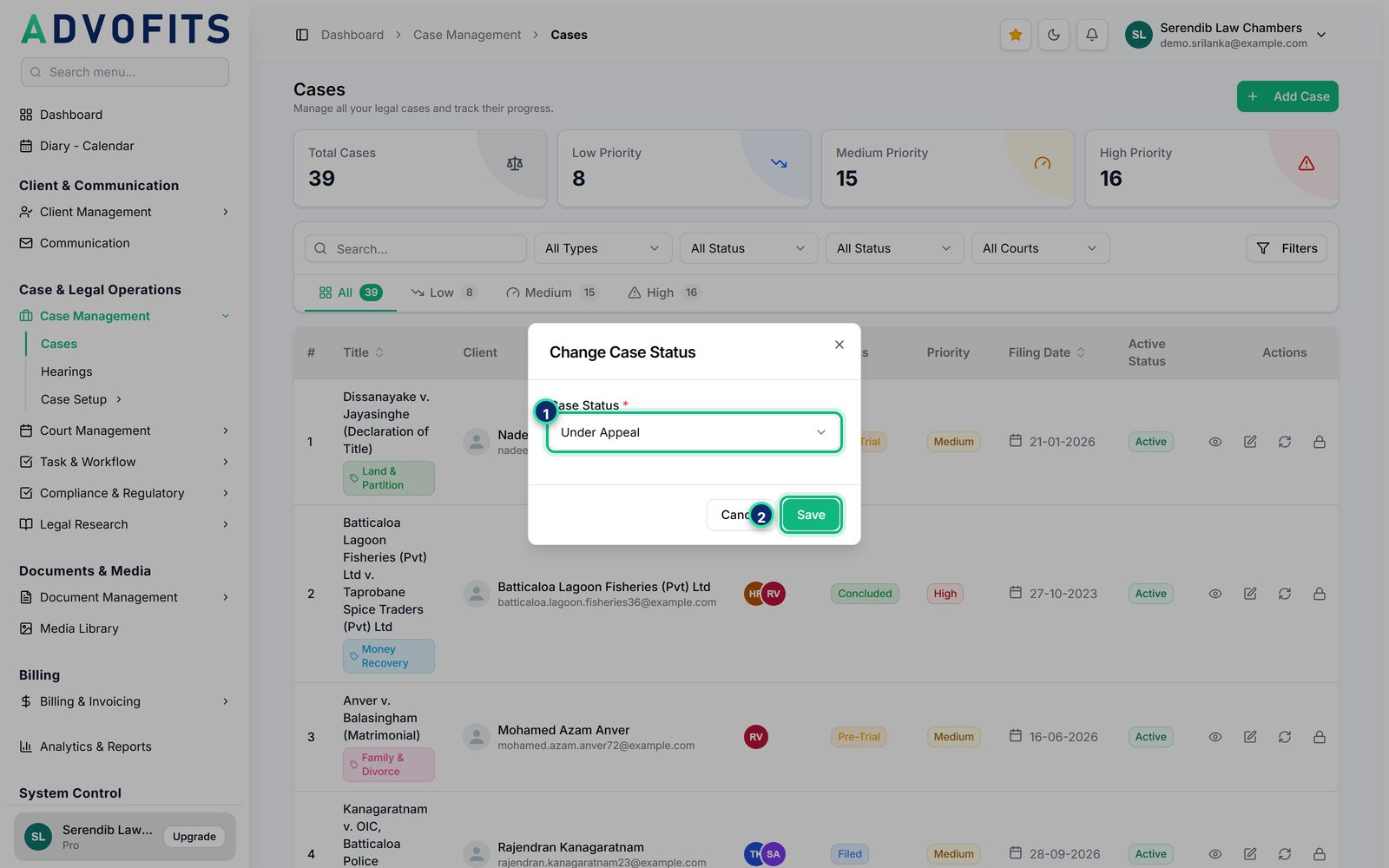Toggle the sidebar panel icon beside Dashboard breadcrumb
This screenshot has width=1389, height=868.
pyautogui.click(x=302, y=35)
